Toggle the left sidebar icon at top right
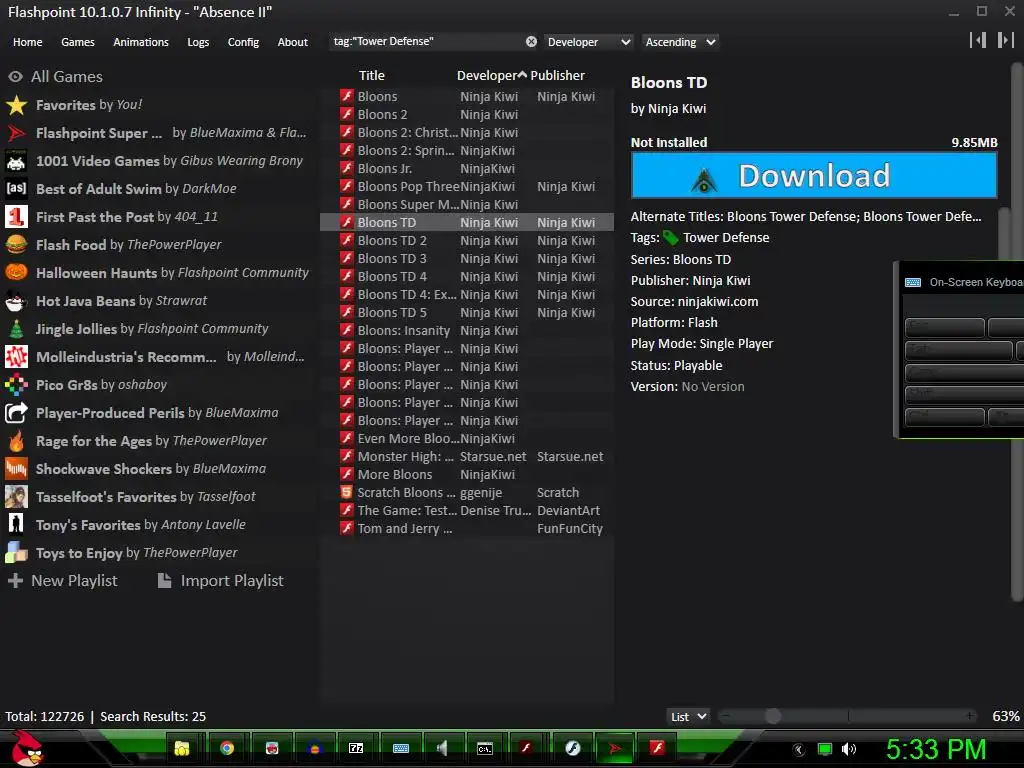Viewport: 1024px width, 768px height. click(978, 40)
